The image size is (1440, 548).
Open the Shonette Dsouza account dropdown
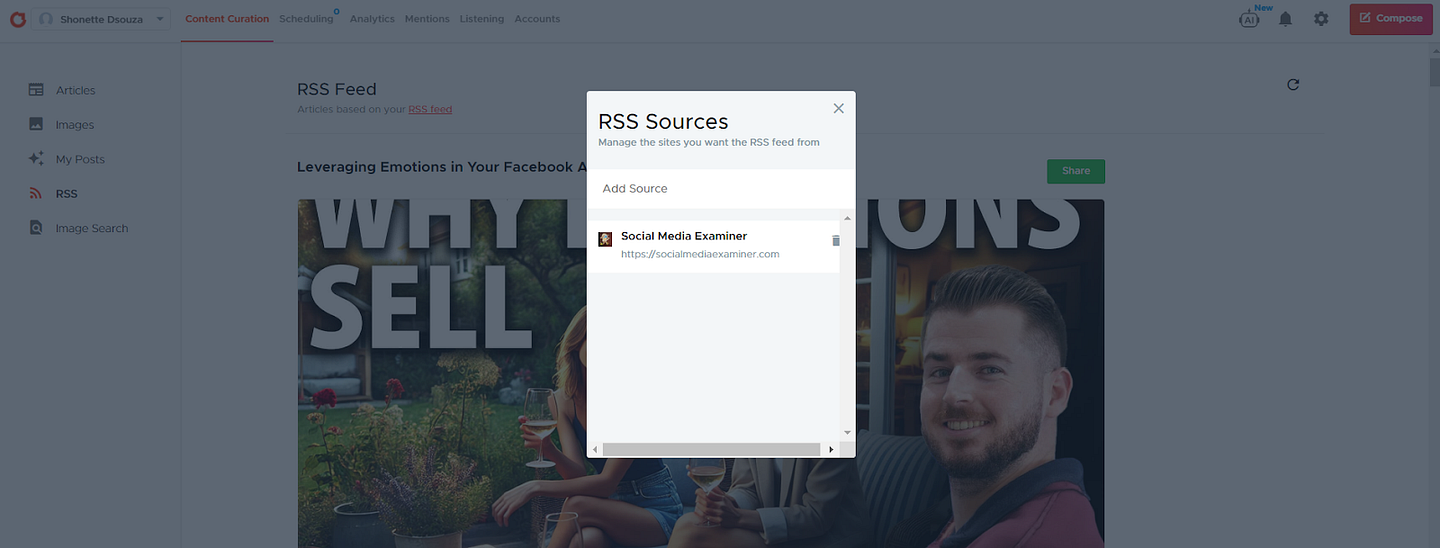(101, 19)
